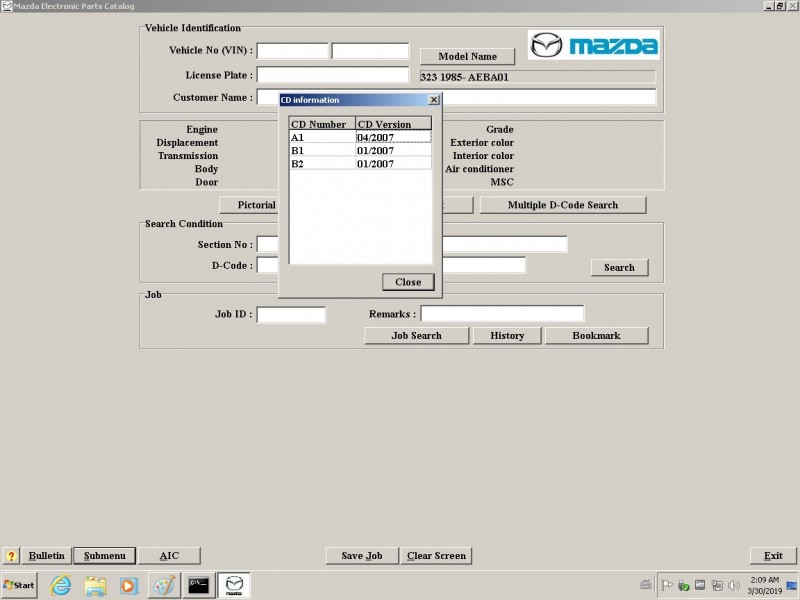Click Clear Screen button

pyautogui.click(x=436, y=556)
